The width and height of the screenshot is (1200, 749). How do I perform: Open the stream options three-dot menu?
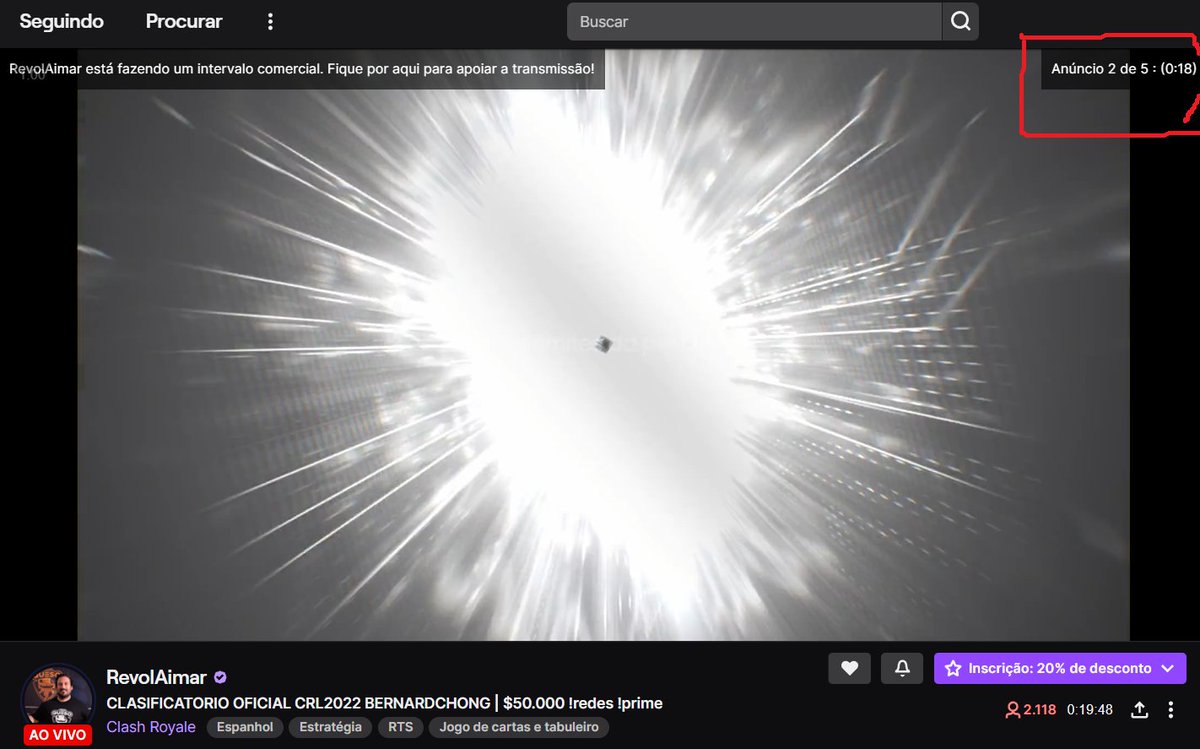tap(1171, 710)
